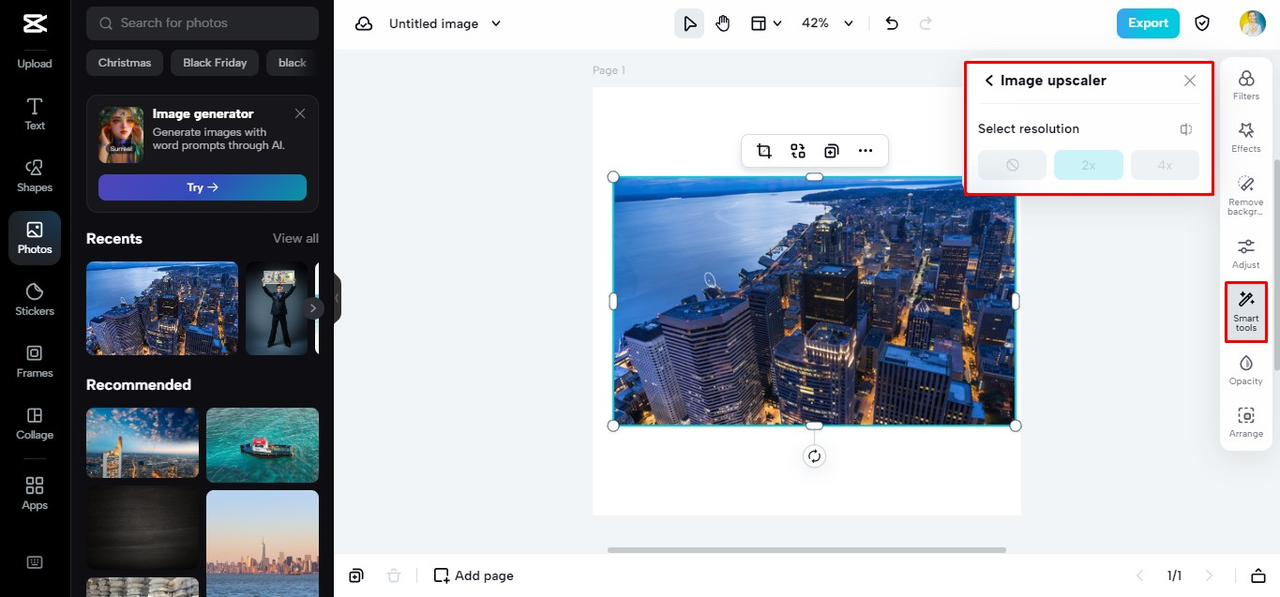The image size is (1280, 597).
Task: Select 2x resolution option
Action: pyautogui.click(x=1089, y=165)
